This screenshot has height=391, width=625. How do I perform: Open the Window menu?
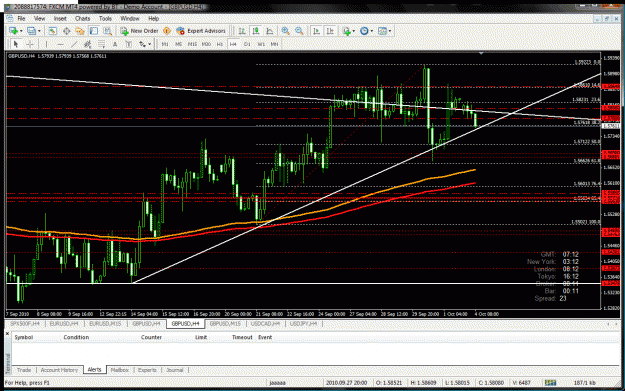[x=130, y=18]
